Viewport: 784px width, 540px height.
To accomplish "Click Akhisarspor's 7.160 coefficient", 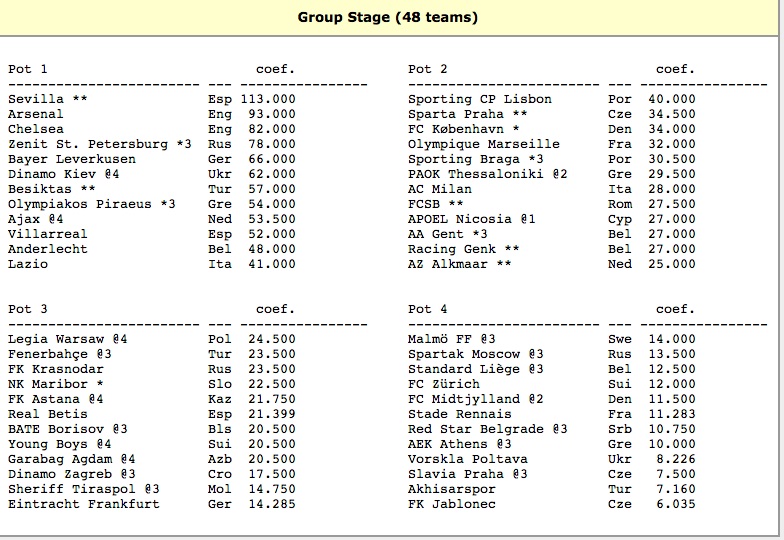I will (672, 489).
